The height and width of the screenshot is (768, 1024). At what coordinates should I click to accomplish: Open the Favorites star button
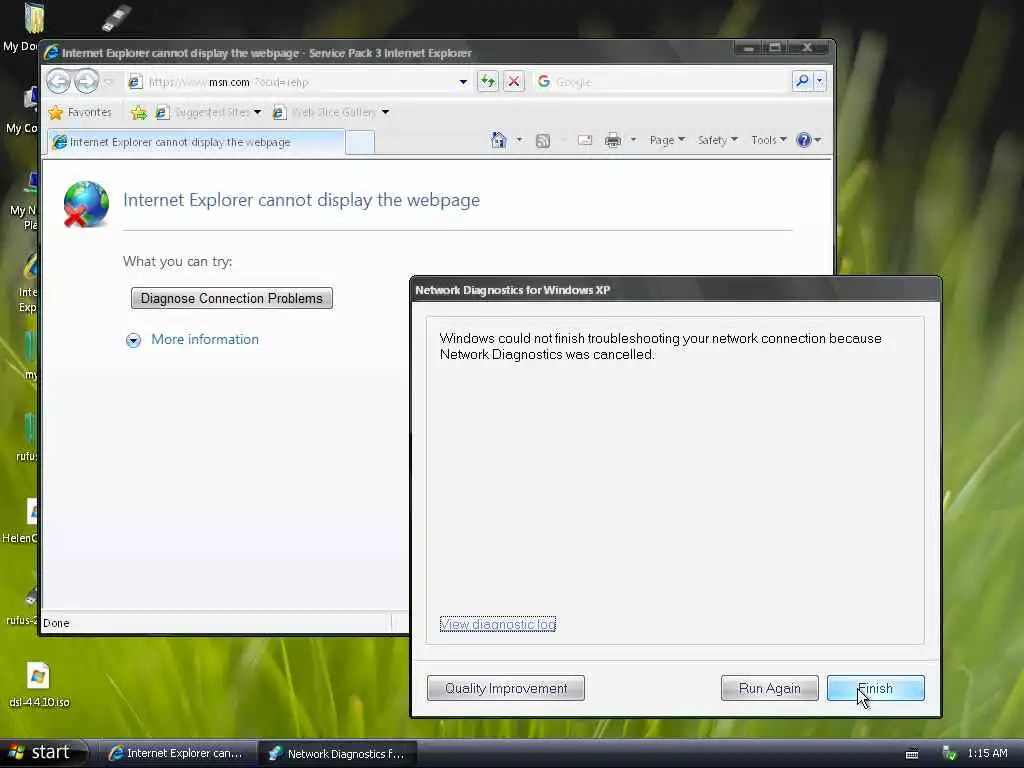pyautogui.click(x=80, y=112)
